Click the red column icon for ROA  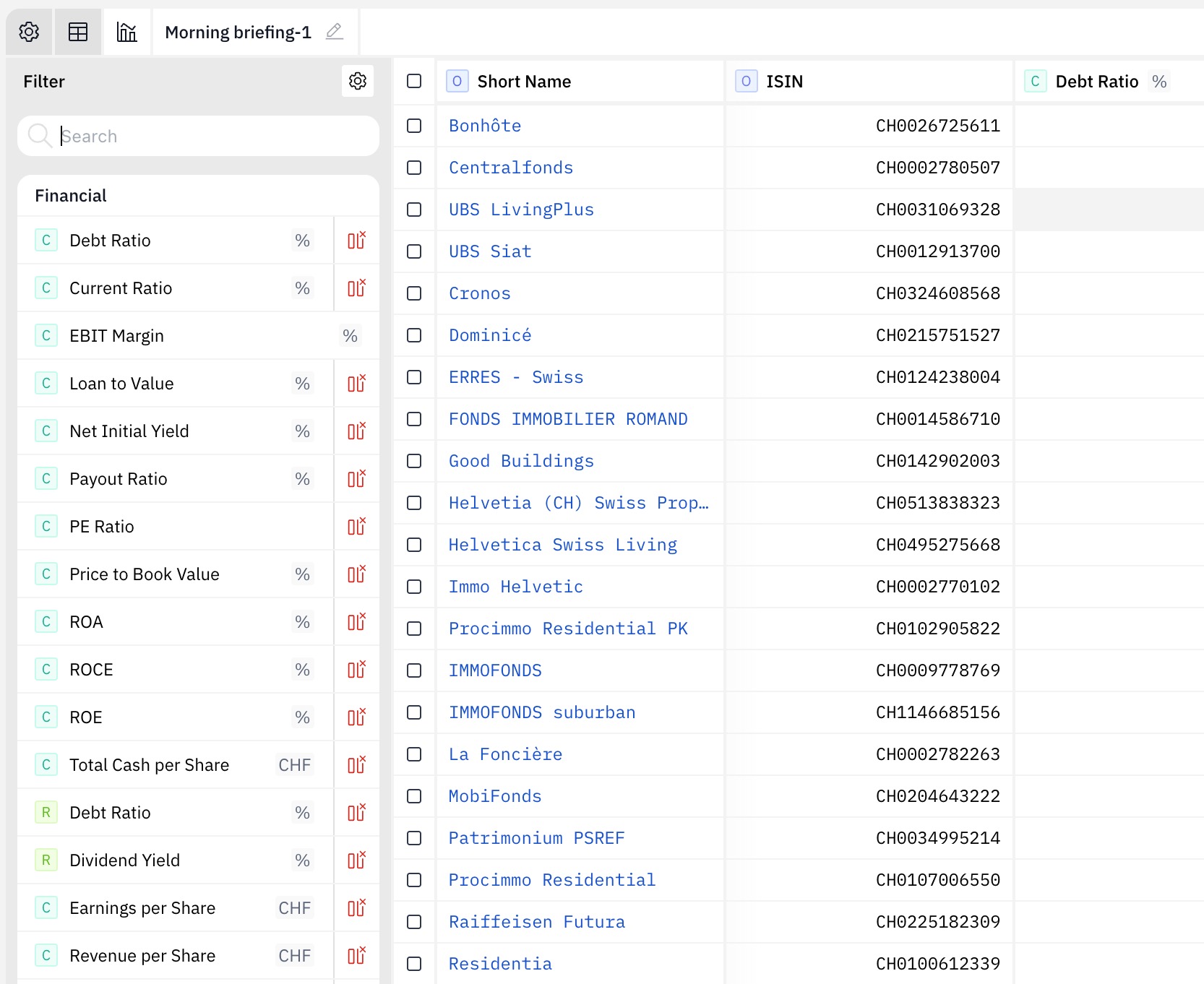pyautogui.click(x=356, y=622)
